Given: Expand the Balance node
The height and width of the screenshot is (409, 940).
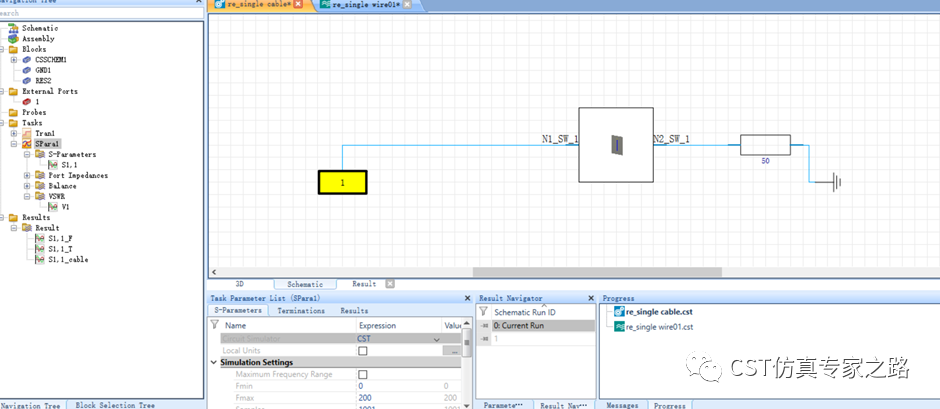Looking at the screenshot, I should (27, 186).
